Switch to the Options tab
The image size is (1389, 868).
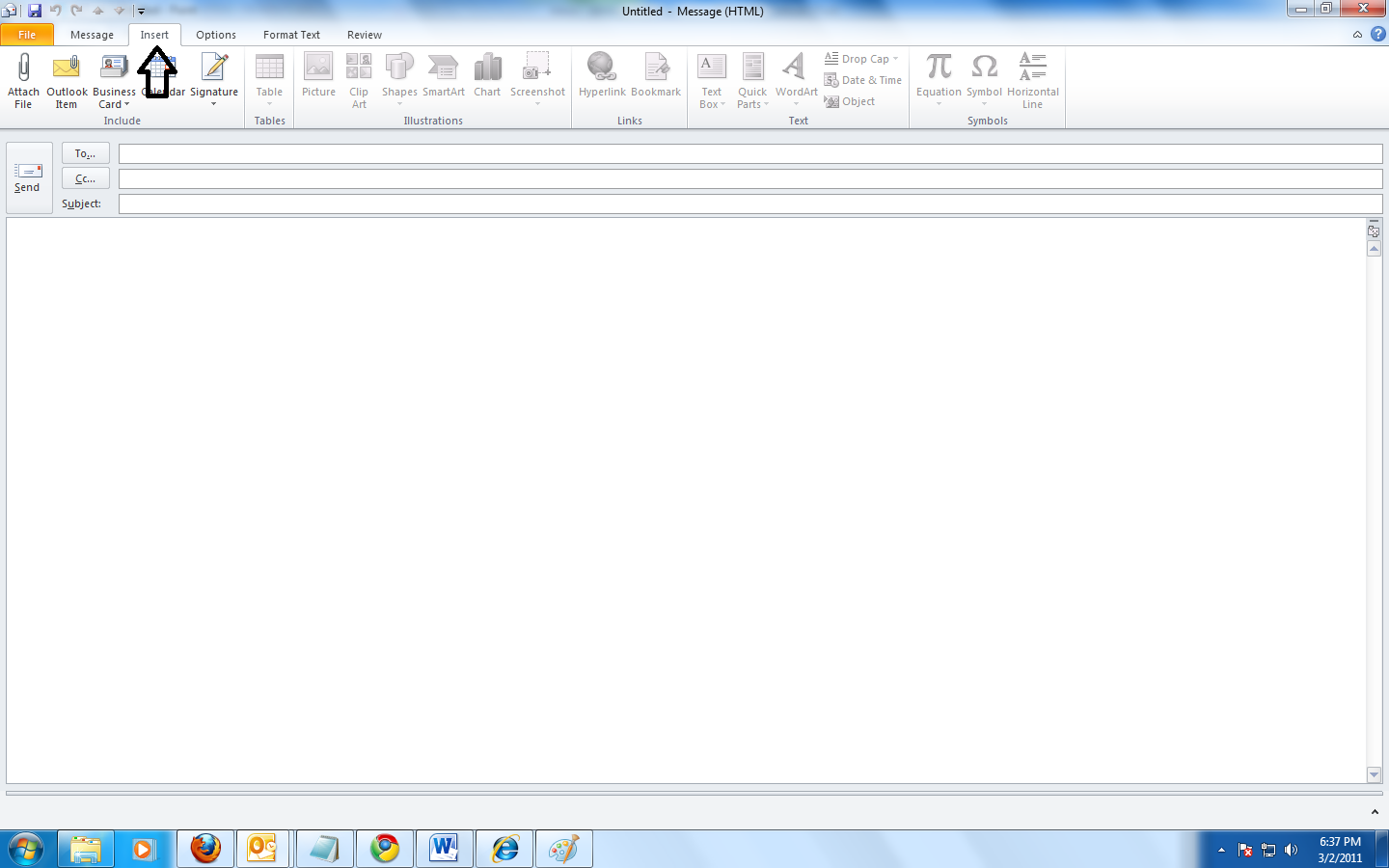pos(216,35)
